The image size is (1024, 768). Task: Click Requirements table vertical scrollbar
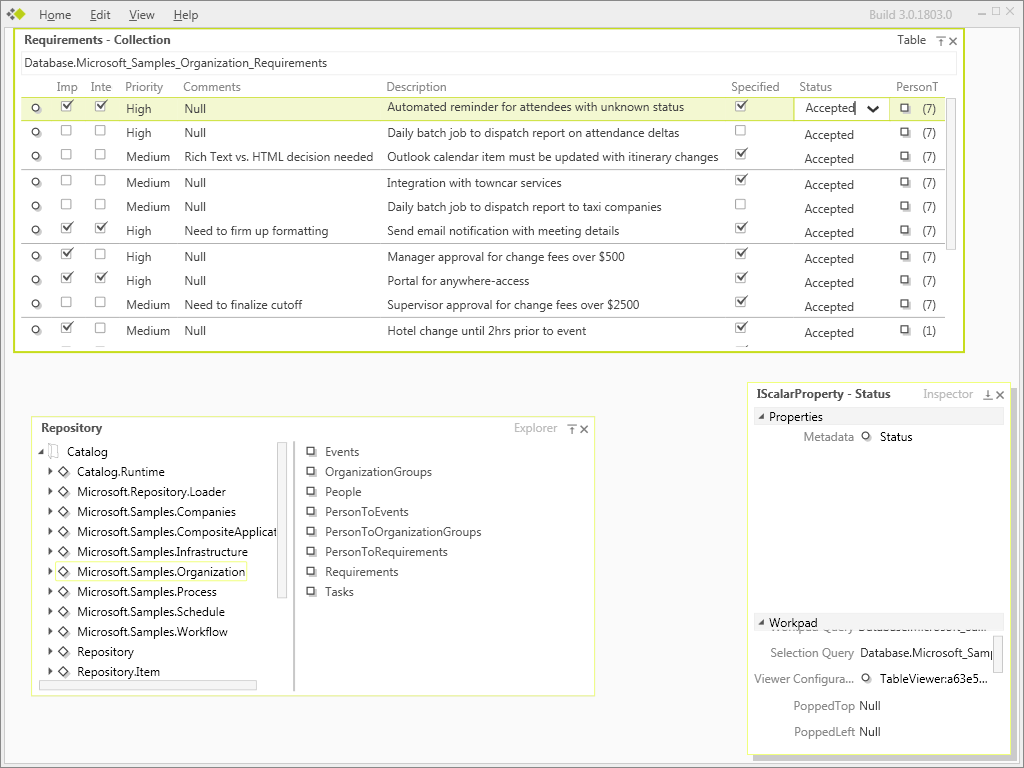coord(951,174)
